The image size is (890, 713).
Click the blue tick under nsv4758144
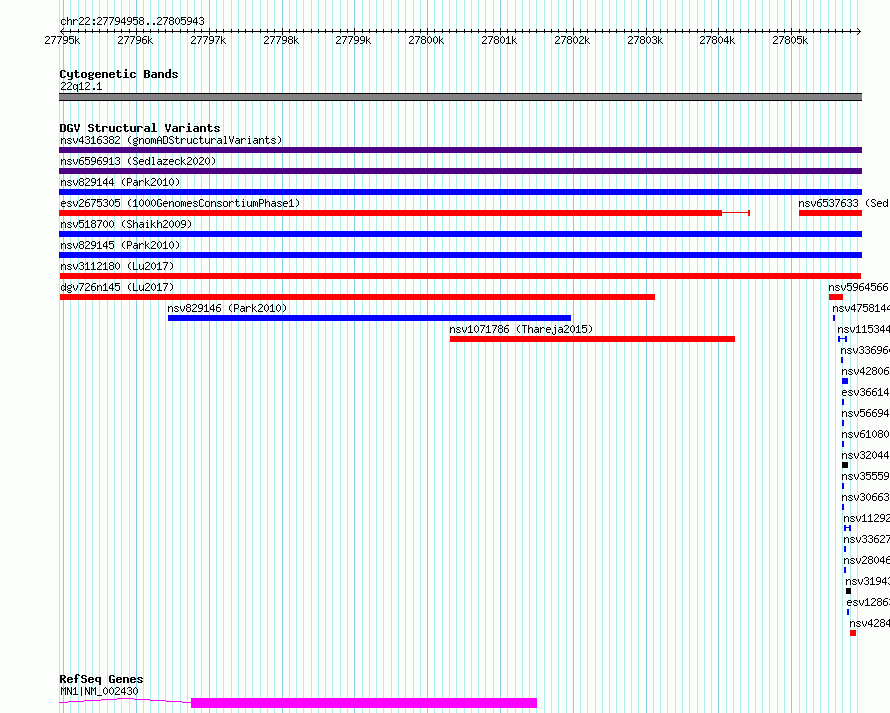834,318
